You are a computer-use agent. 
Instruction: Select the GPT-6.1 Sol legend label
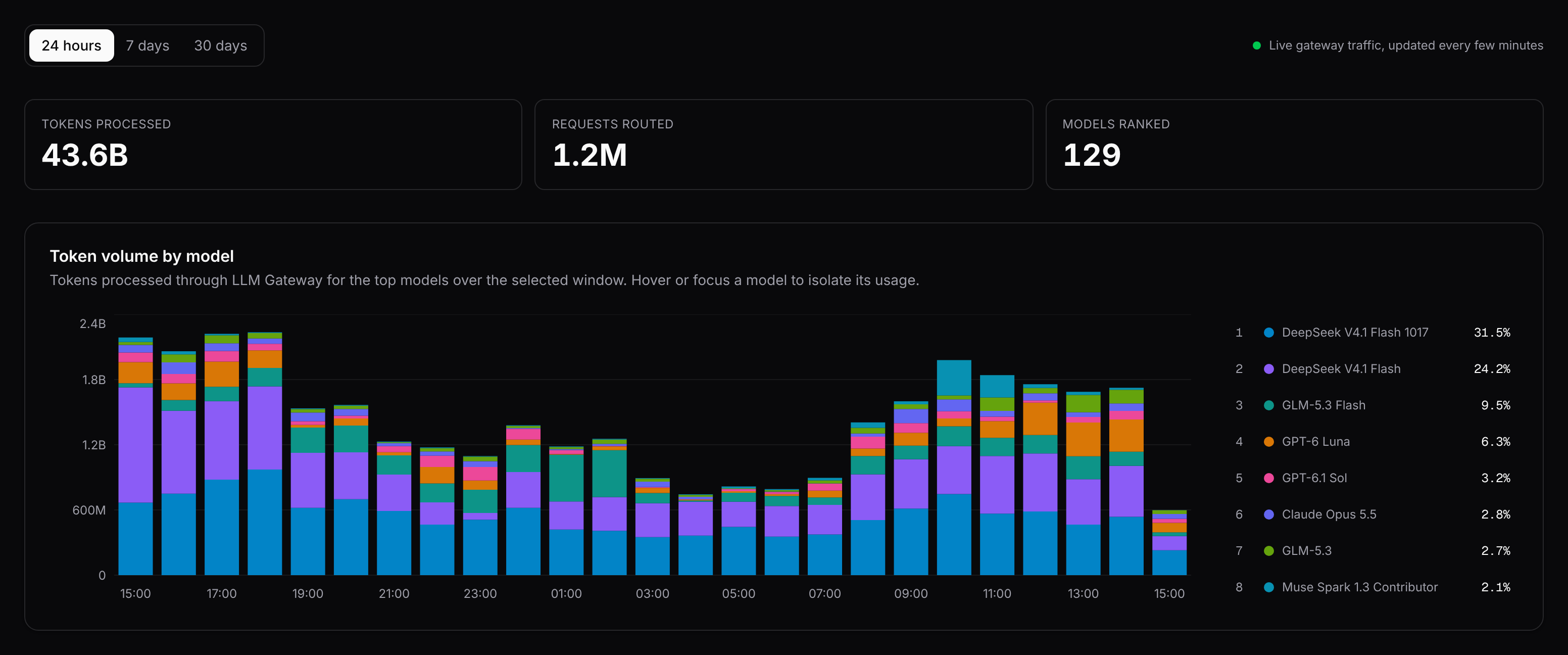1314,478
